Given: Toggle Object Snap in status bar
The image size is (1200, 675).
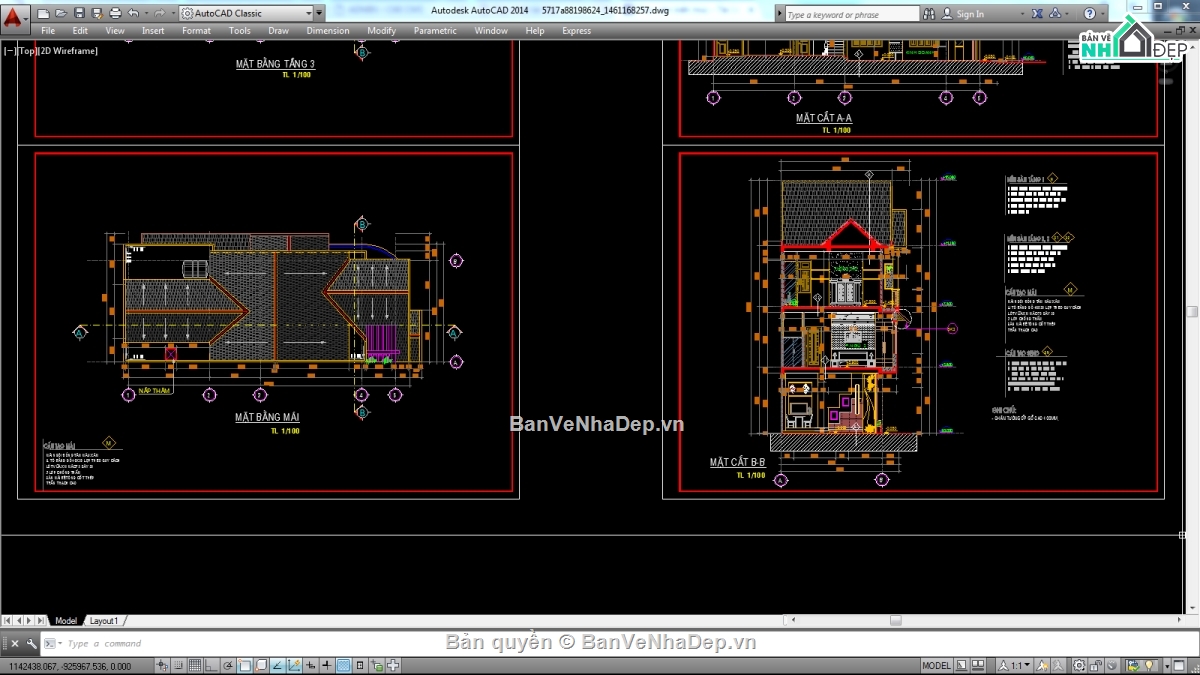Looking at the screenshot, I should pyautogui.click(x=245, y=666).
